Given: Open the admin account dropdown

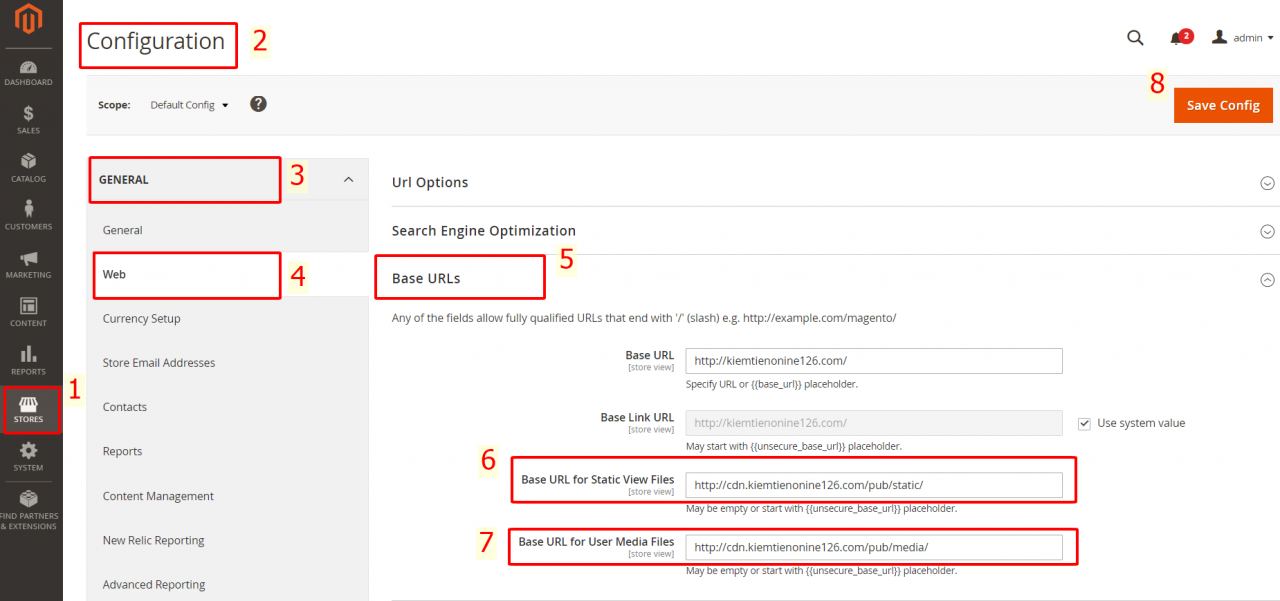Looking at the screenshot, I should pyautogui.click(x=1243, y=38).
